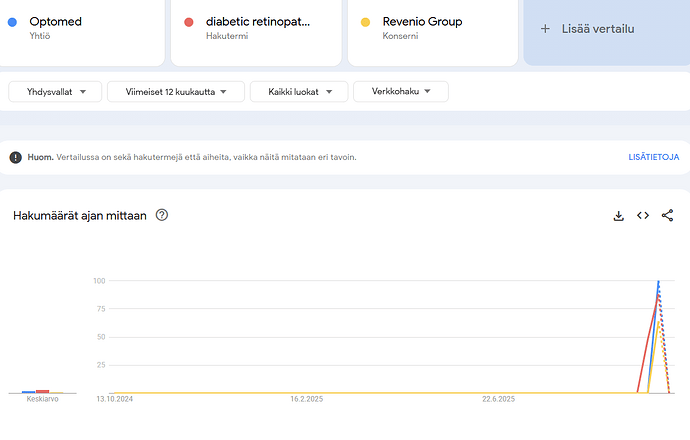Edit the diabetic retinopathy search term card

tap(256, 31)
